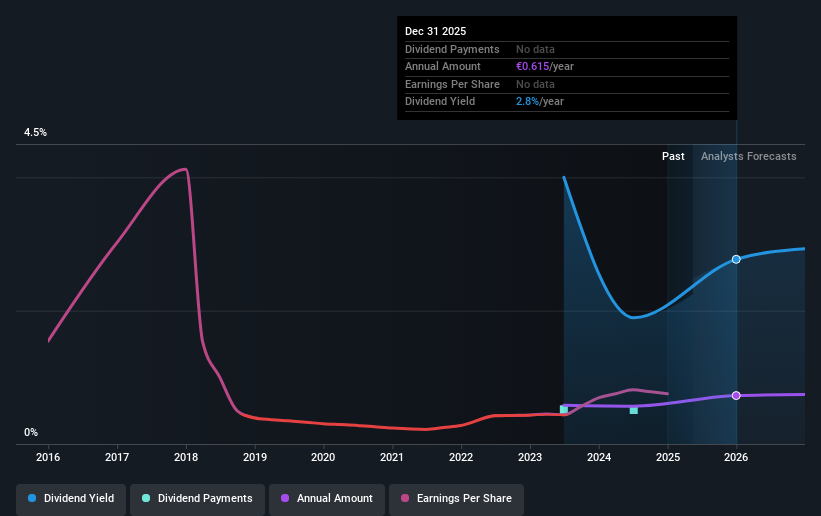Image resolution: width=821 pixels, height=516 pixels.
Task: Click the teal dividend payment square at mid-2024
Action: (x=634, y=410)
